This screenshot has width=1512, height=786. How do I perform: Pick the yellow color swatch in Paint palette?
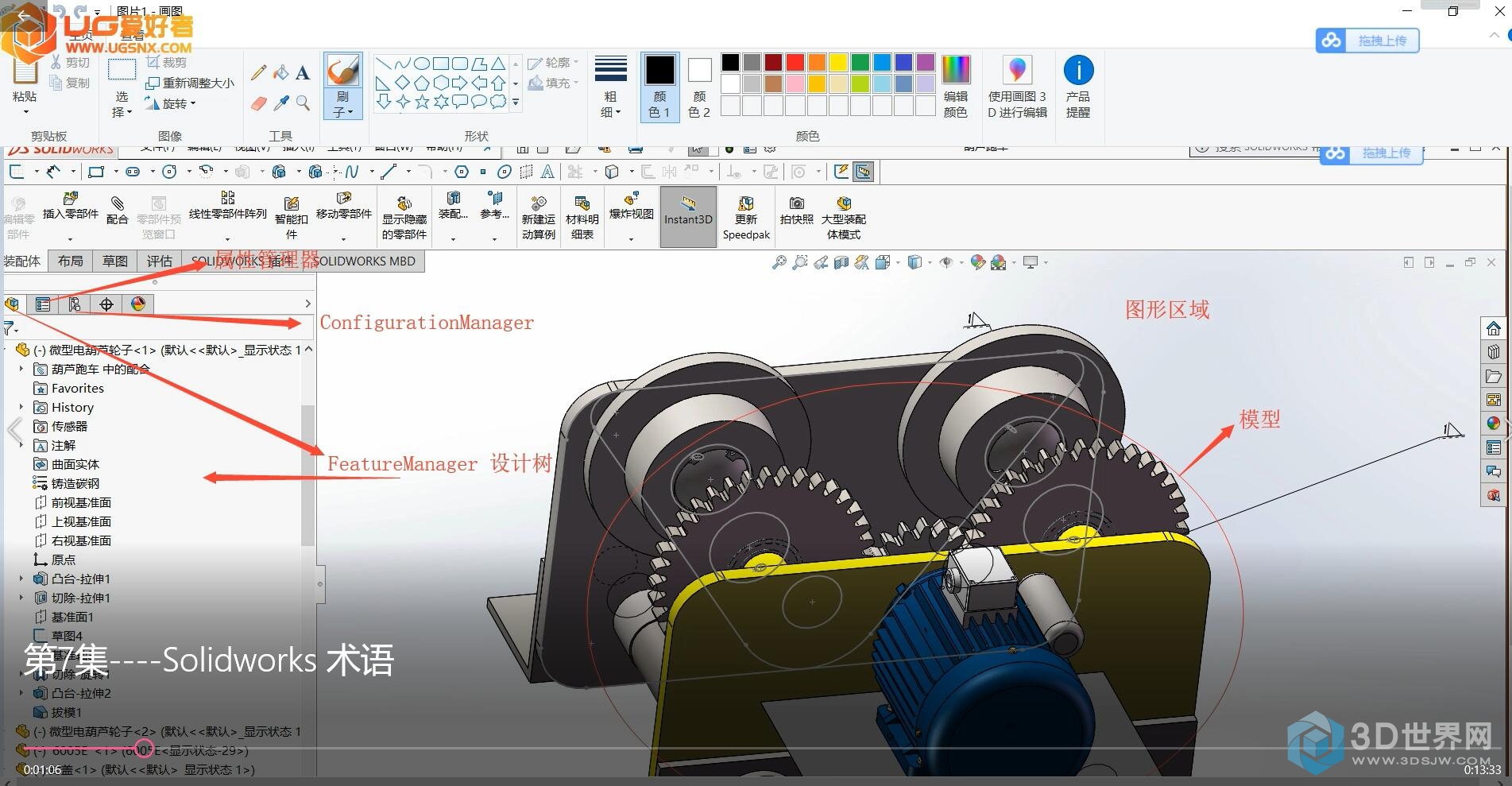tap(838, 62)
